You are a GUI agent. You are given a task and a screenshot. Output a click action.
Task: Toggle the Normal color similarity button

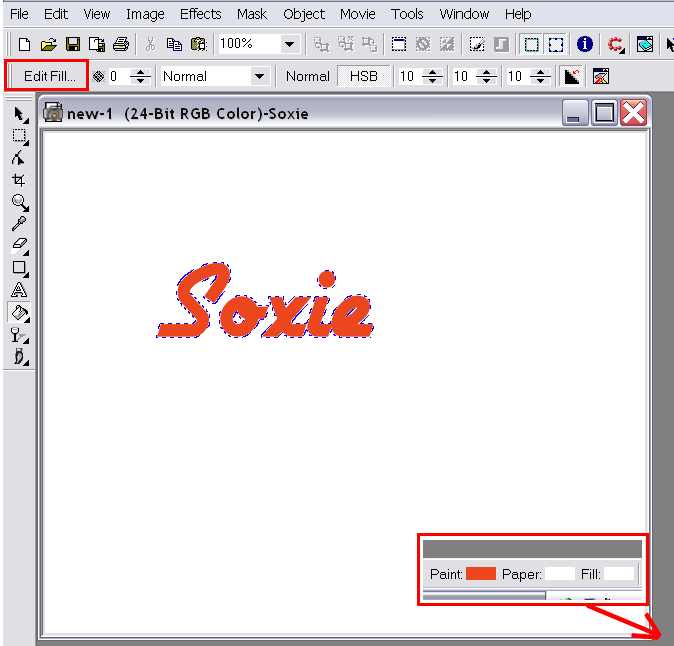[307, 76]
